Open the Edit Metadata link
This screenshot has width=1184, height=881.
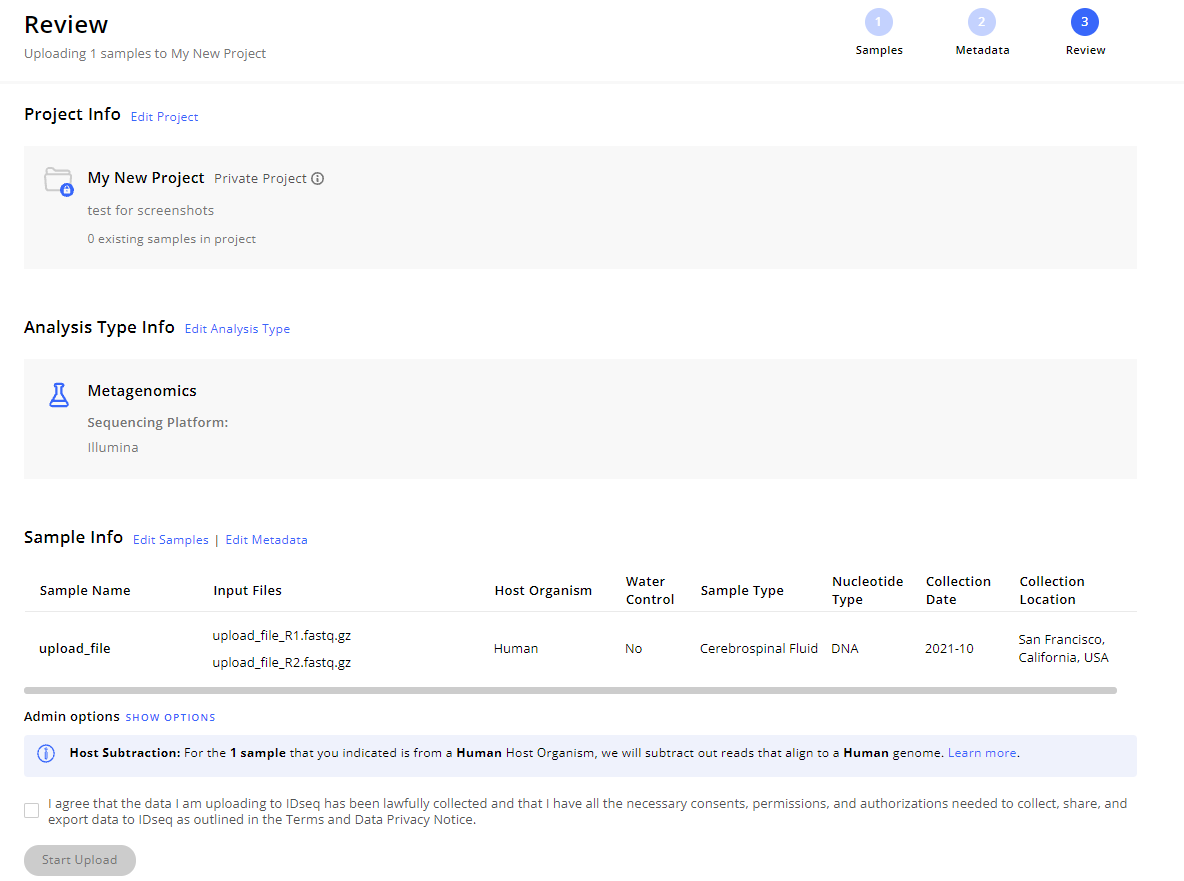pos(267,540)
